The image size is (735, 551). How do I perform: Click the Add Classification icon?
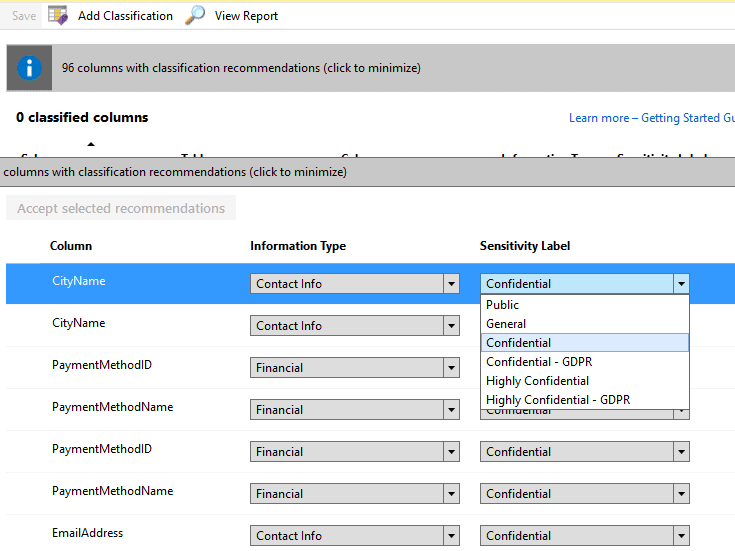(59, 15)
